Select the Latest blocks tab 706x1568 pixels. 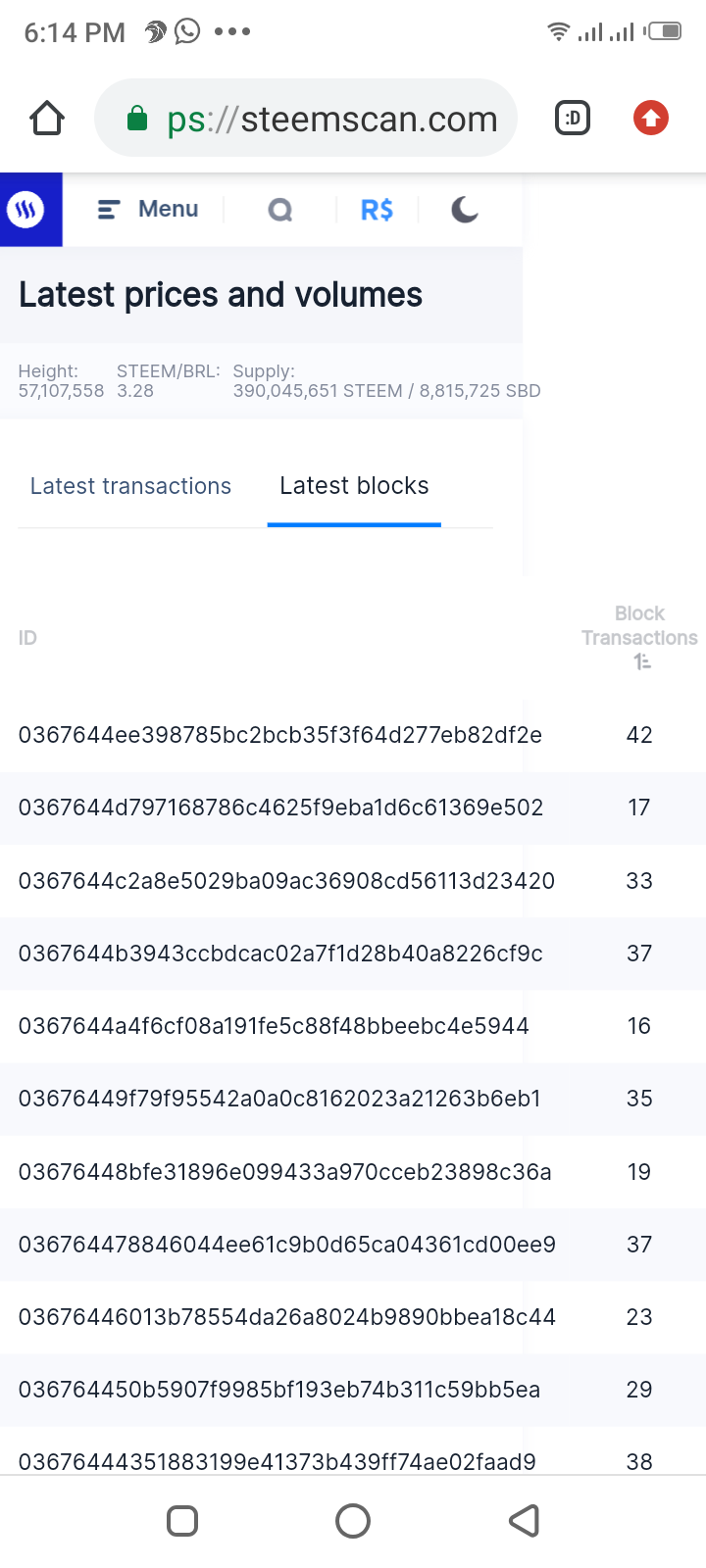[354, 486]
